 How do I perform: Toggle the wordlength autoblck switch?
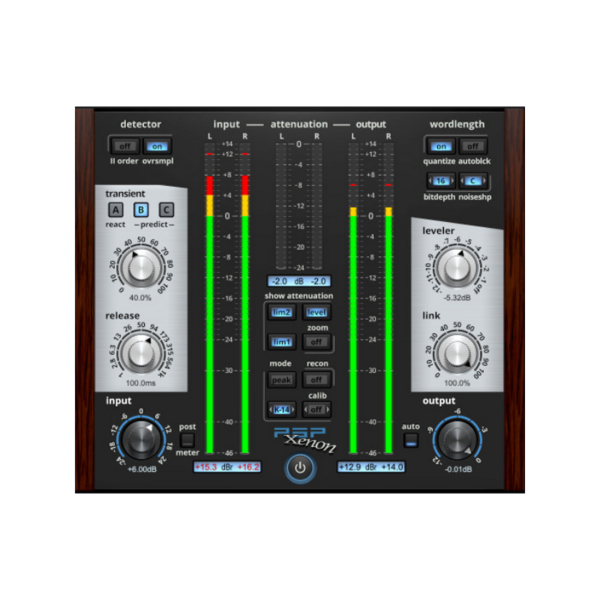pos(473,146)
